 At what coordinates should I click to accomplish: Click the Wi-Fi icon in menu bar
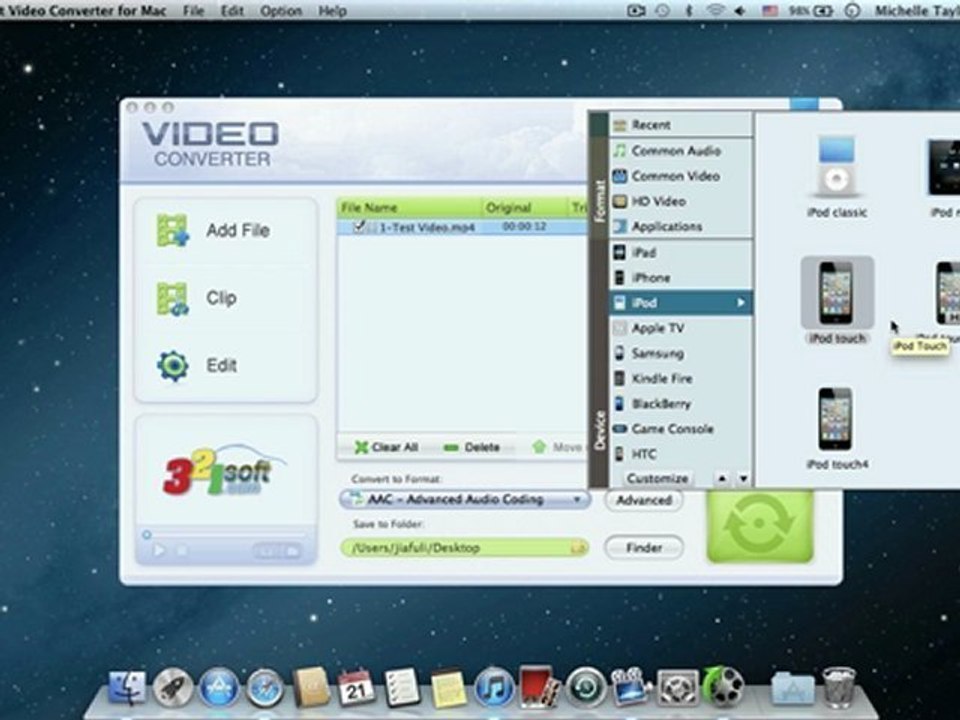tap(714, 10)
